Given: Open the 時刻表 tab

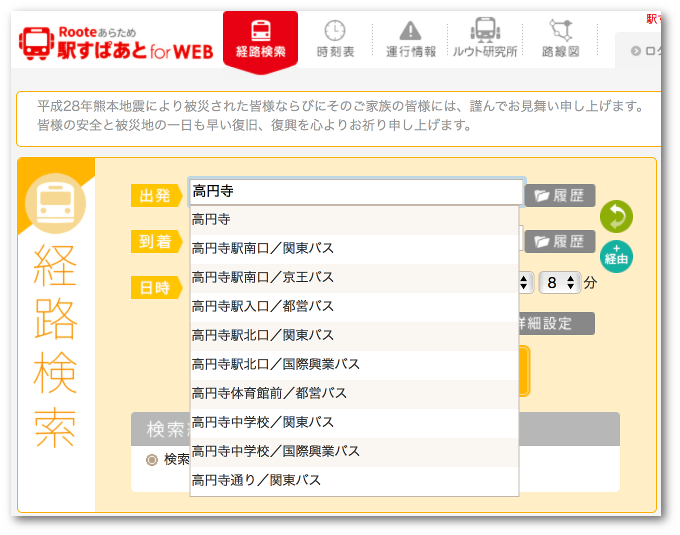Looking at the screenshot, I should point(336,39).
